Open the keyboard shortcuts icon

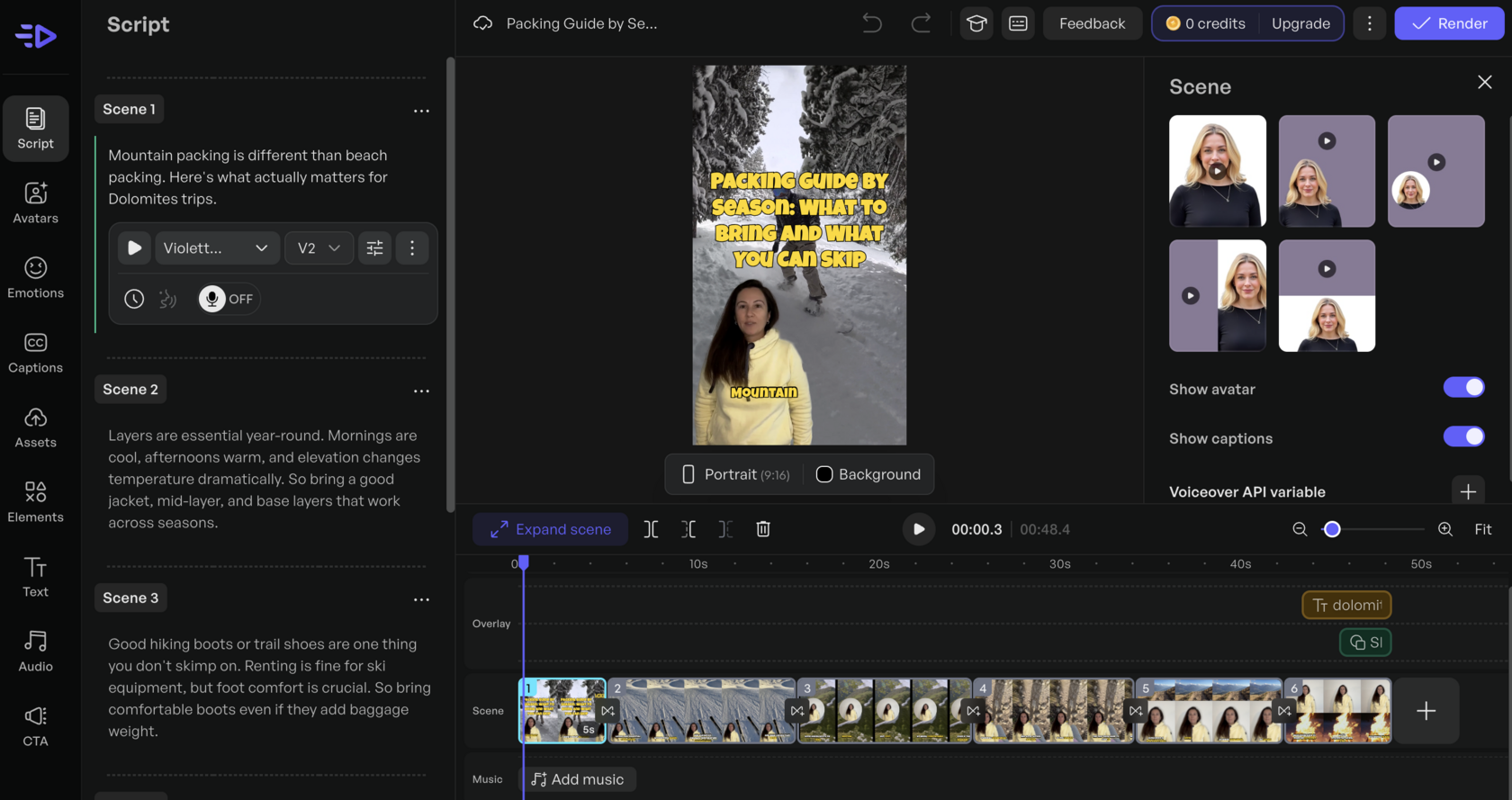click(1018, 23)
